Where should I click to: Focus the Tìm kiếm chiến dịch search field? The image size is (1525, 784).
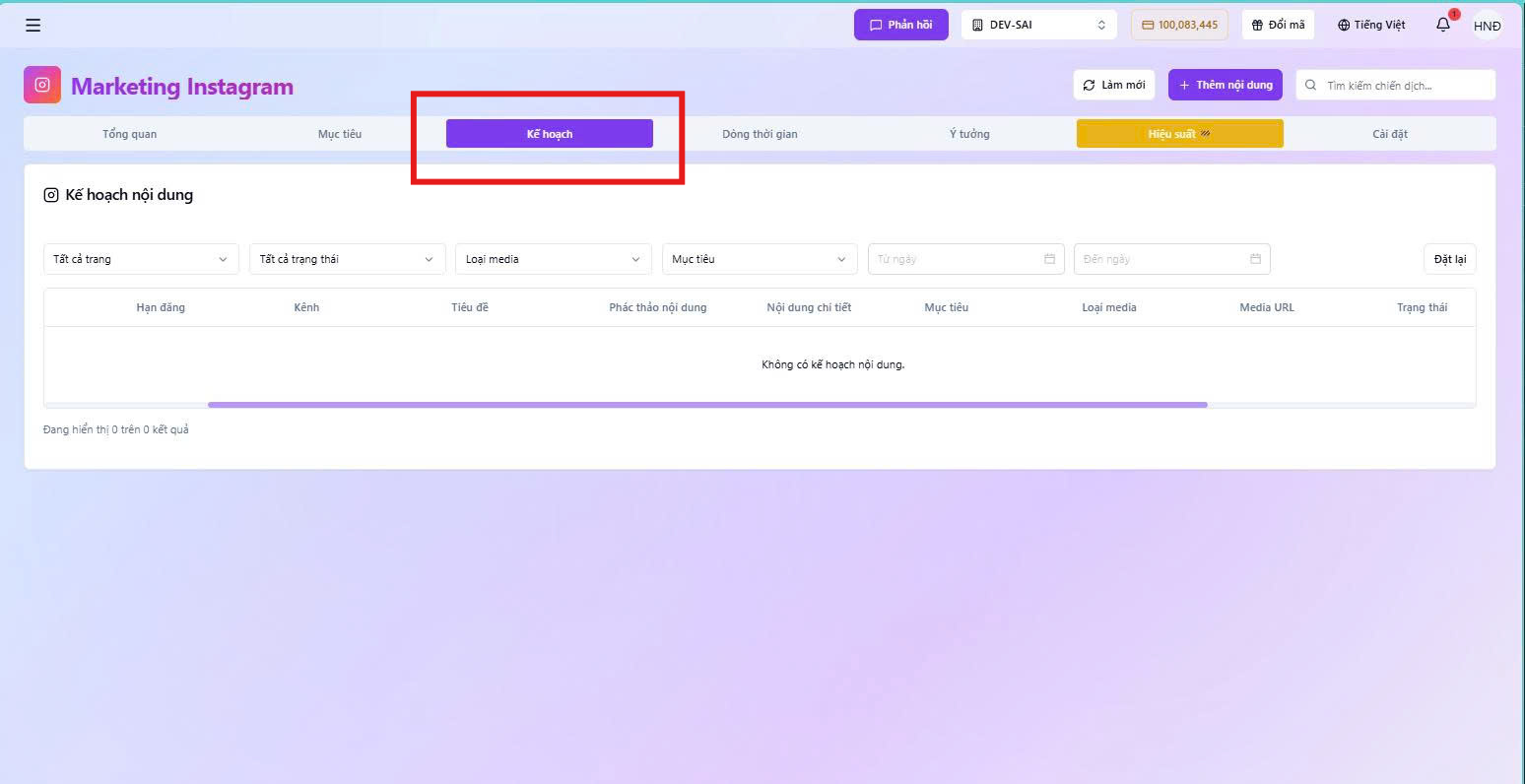(1396, 86)
